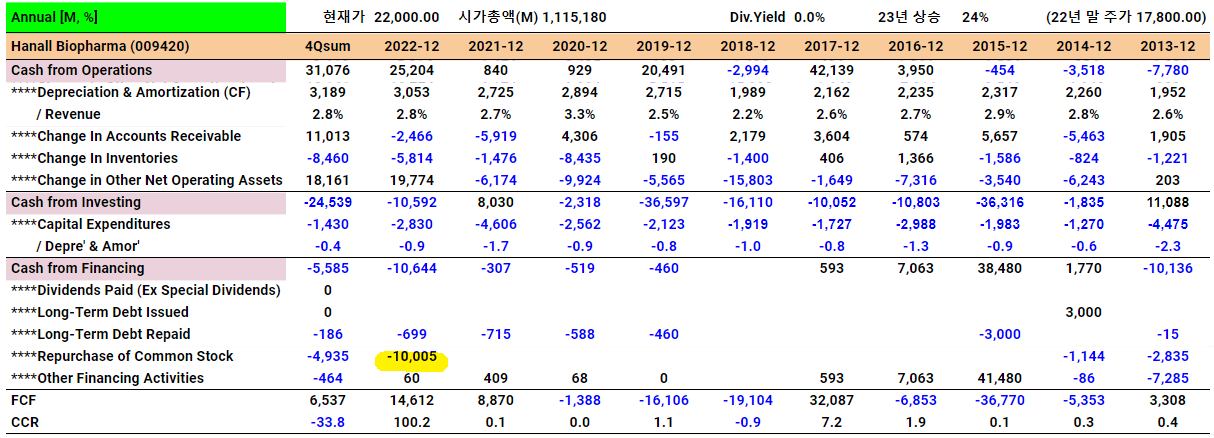Select the 2020-12 column header
The height and width of the screenshot is (438, 1214).
point(579,47)
